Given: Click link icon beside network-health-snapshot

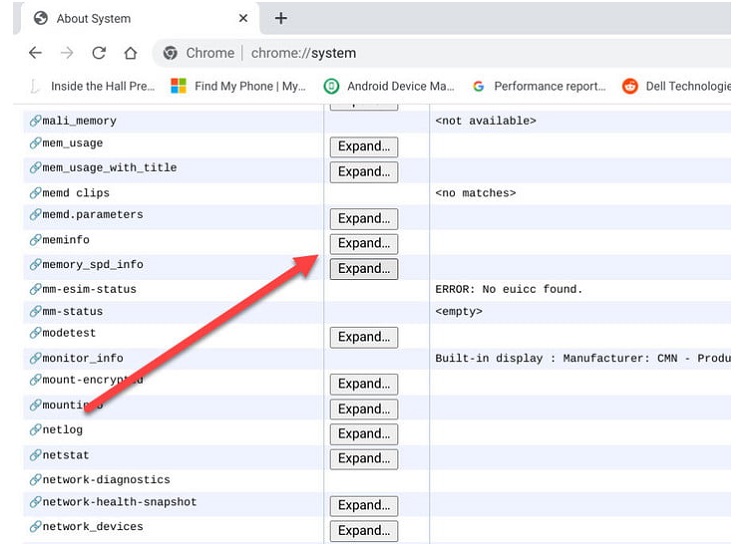Looking at the screenshot, I should [x=35, y=502].
